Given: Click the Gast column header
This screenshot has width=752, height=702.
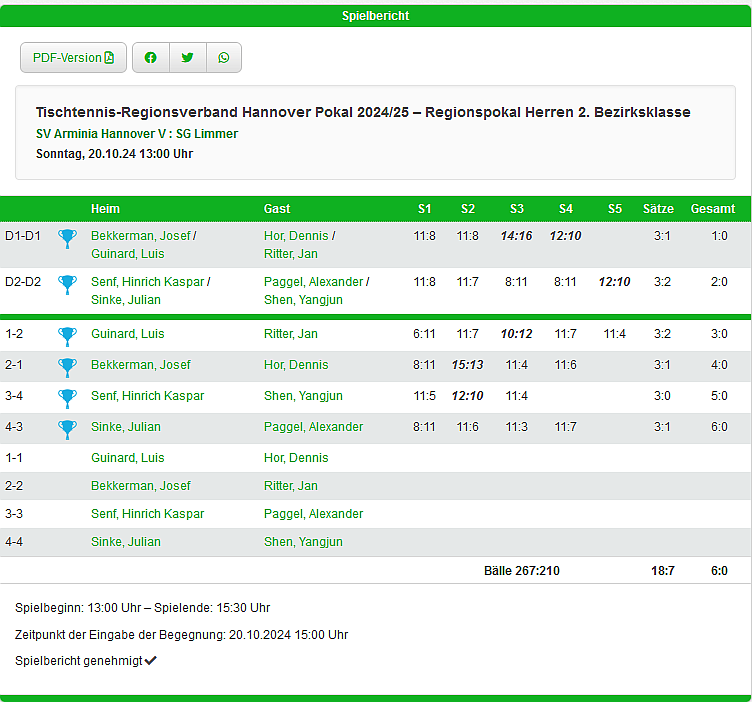Looking at the screenshot, I should 277,209.
